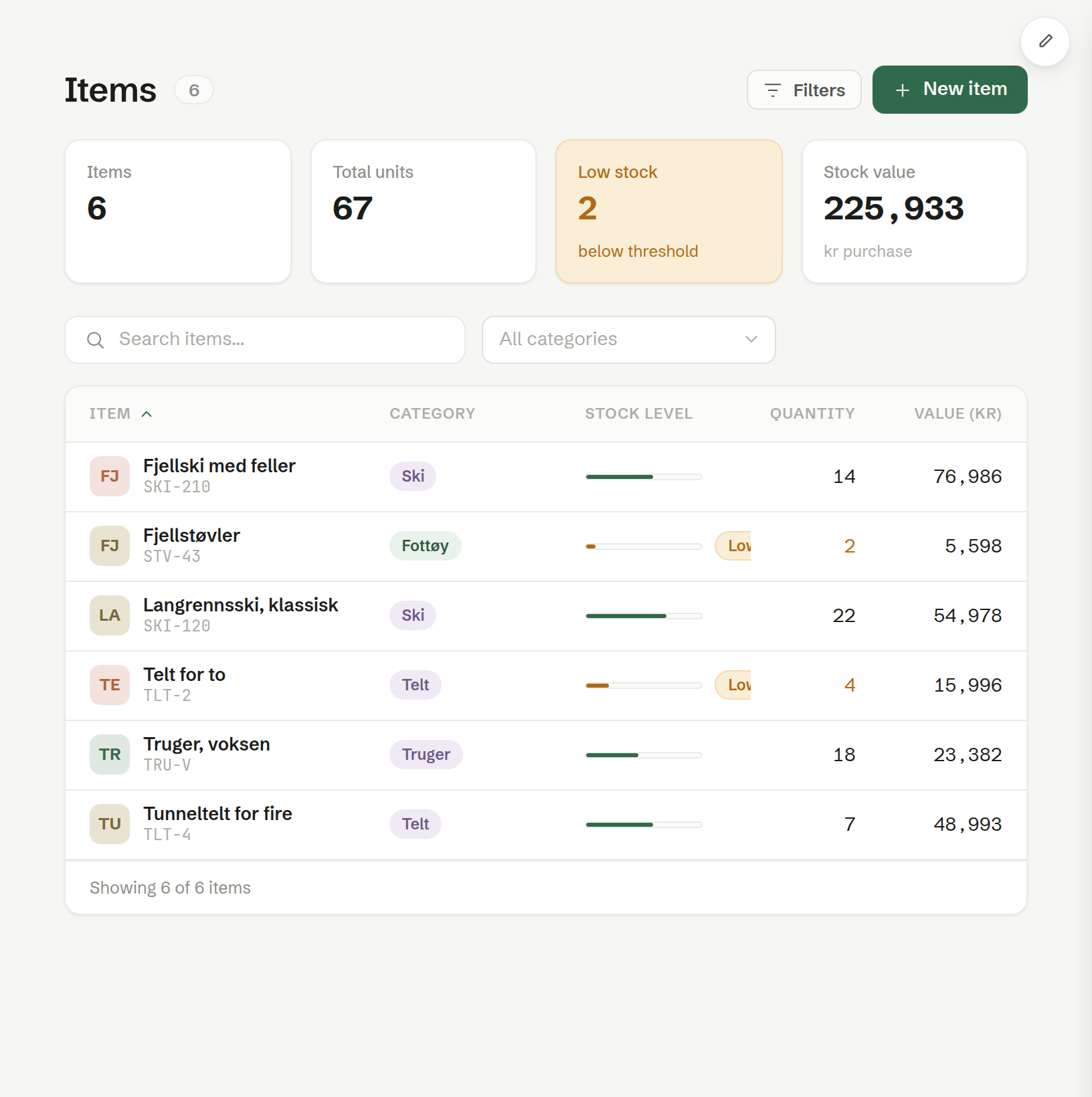This screenshot has height=1097, width=1092.
Task: Sort table by STOCK LEVEL header
Action: click(638, 414)
